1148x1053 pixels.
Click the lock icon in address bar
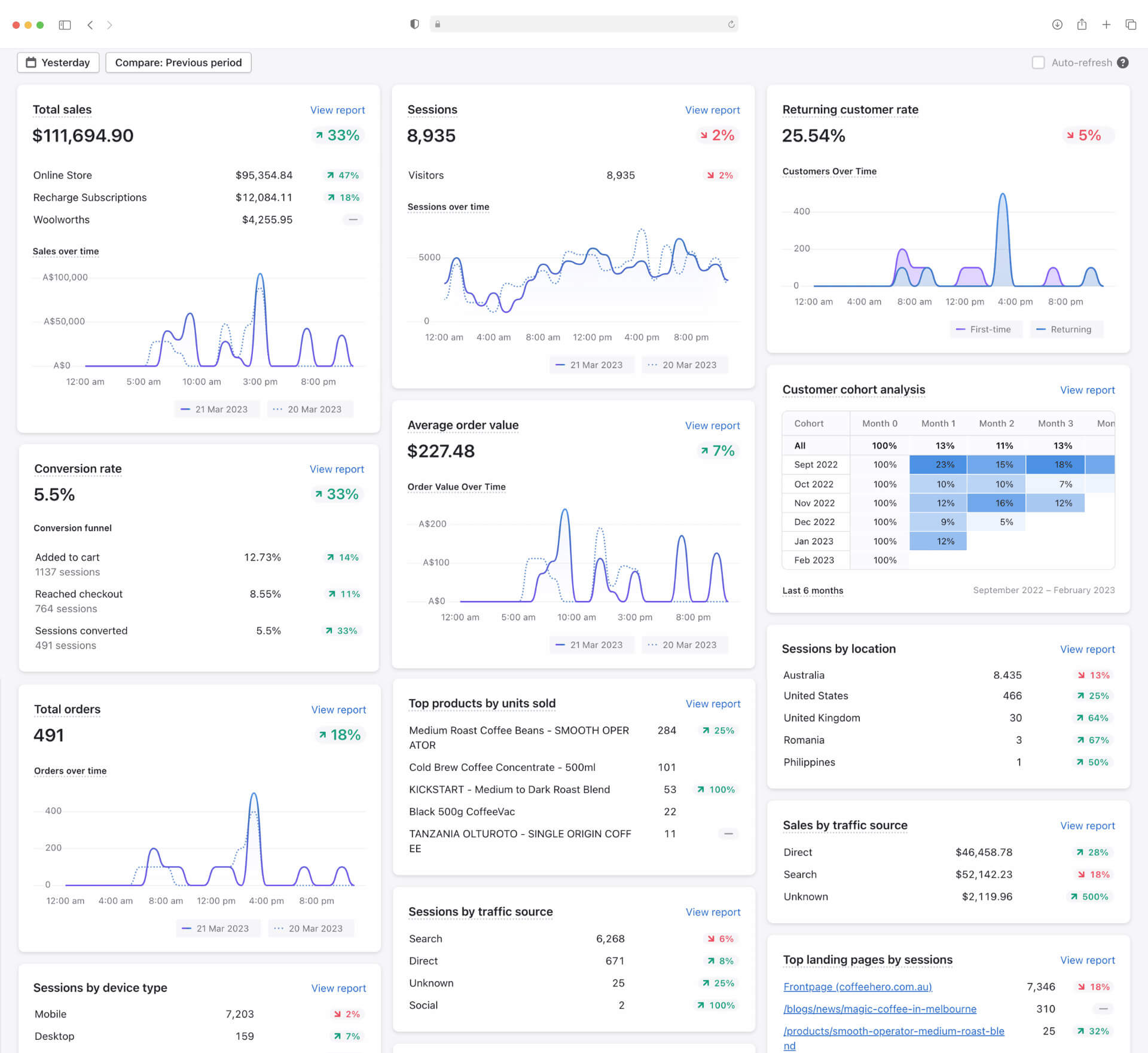click(438, 24)
